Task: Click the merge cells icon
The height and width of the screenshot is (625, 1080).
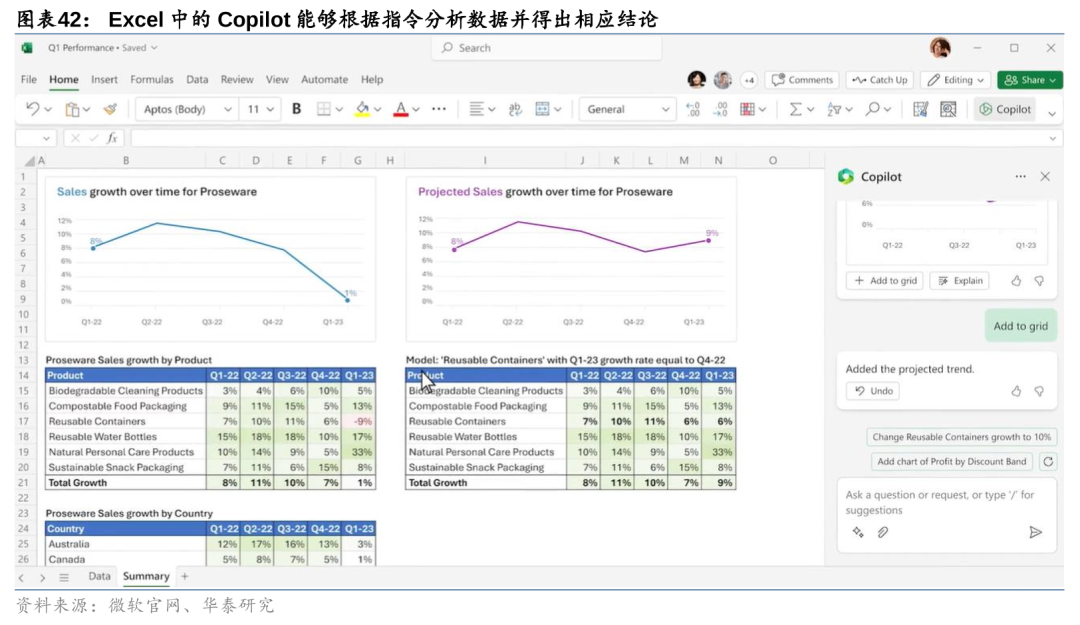Action: point(543,109)
